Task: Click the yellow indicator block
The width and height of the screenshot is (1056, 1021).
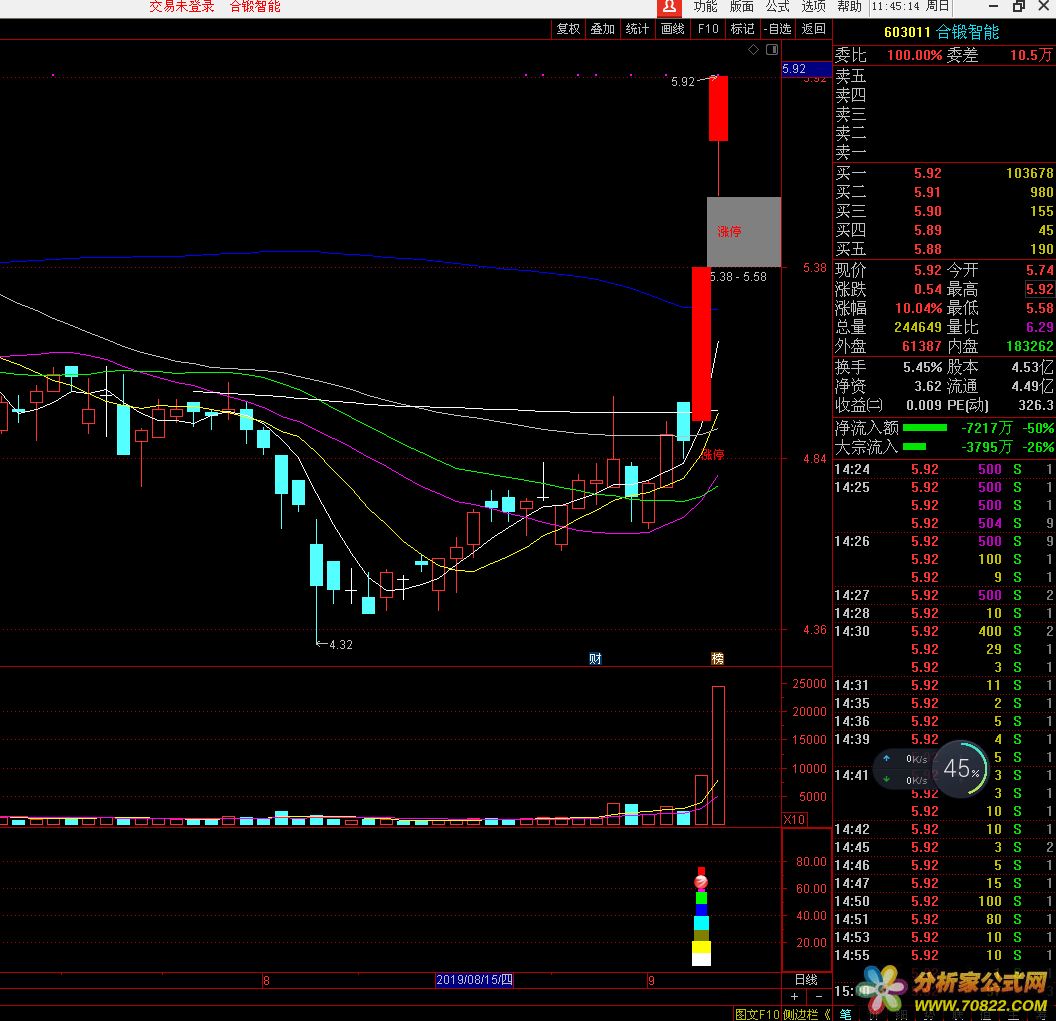Action: point(701,947)
